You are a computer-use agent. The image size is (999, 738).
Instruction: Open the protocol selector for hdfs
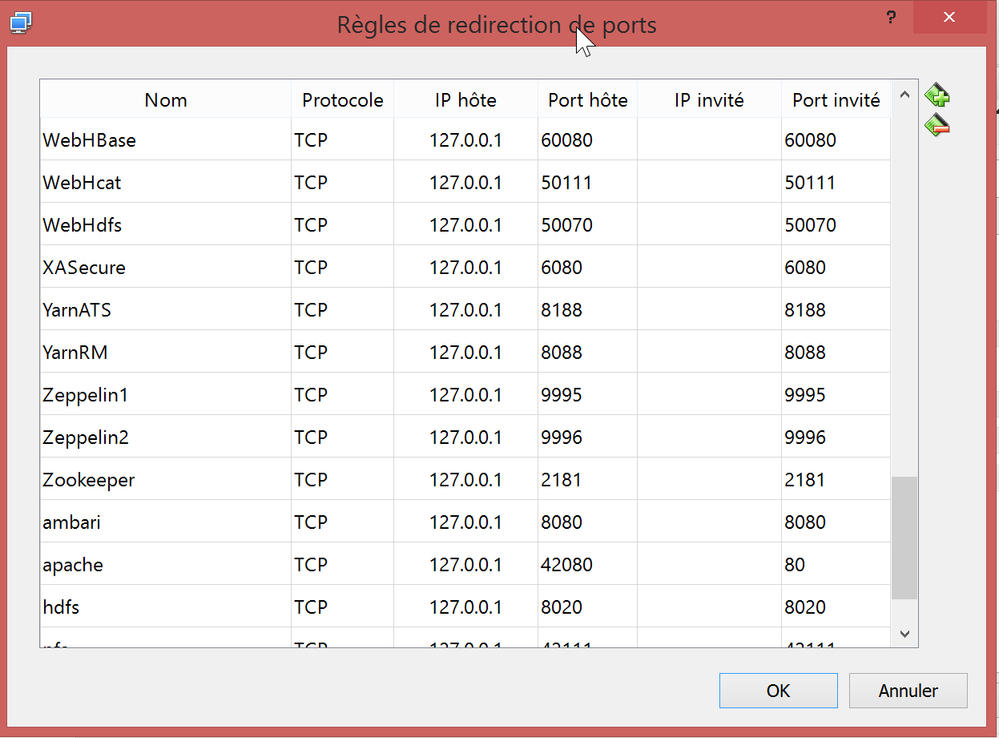coord(343,605)
